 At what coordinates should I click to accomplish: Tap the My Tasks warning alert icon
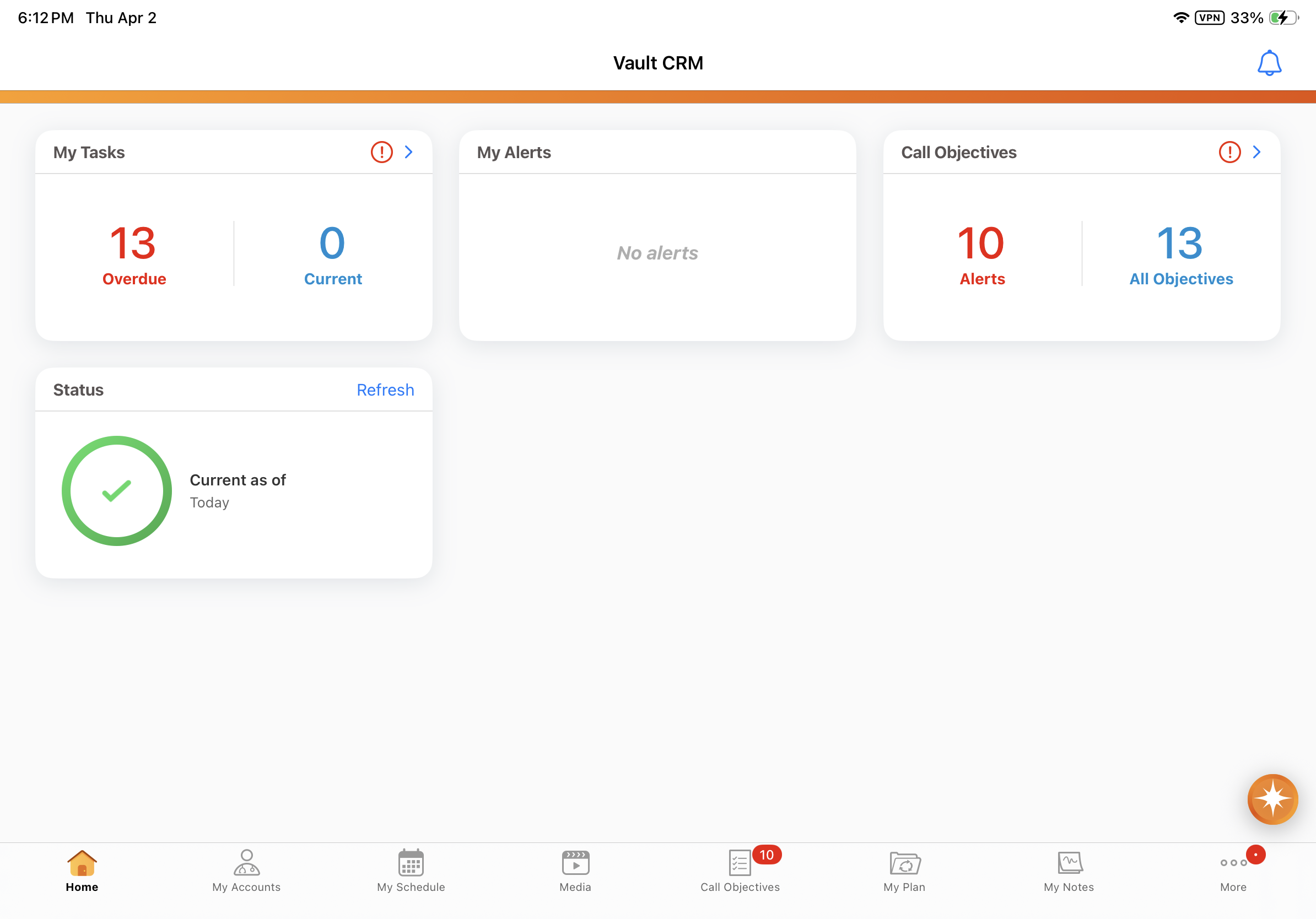tap(382, 152)
